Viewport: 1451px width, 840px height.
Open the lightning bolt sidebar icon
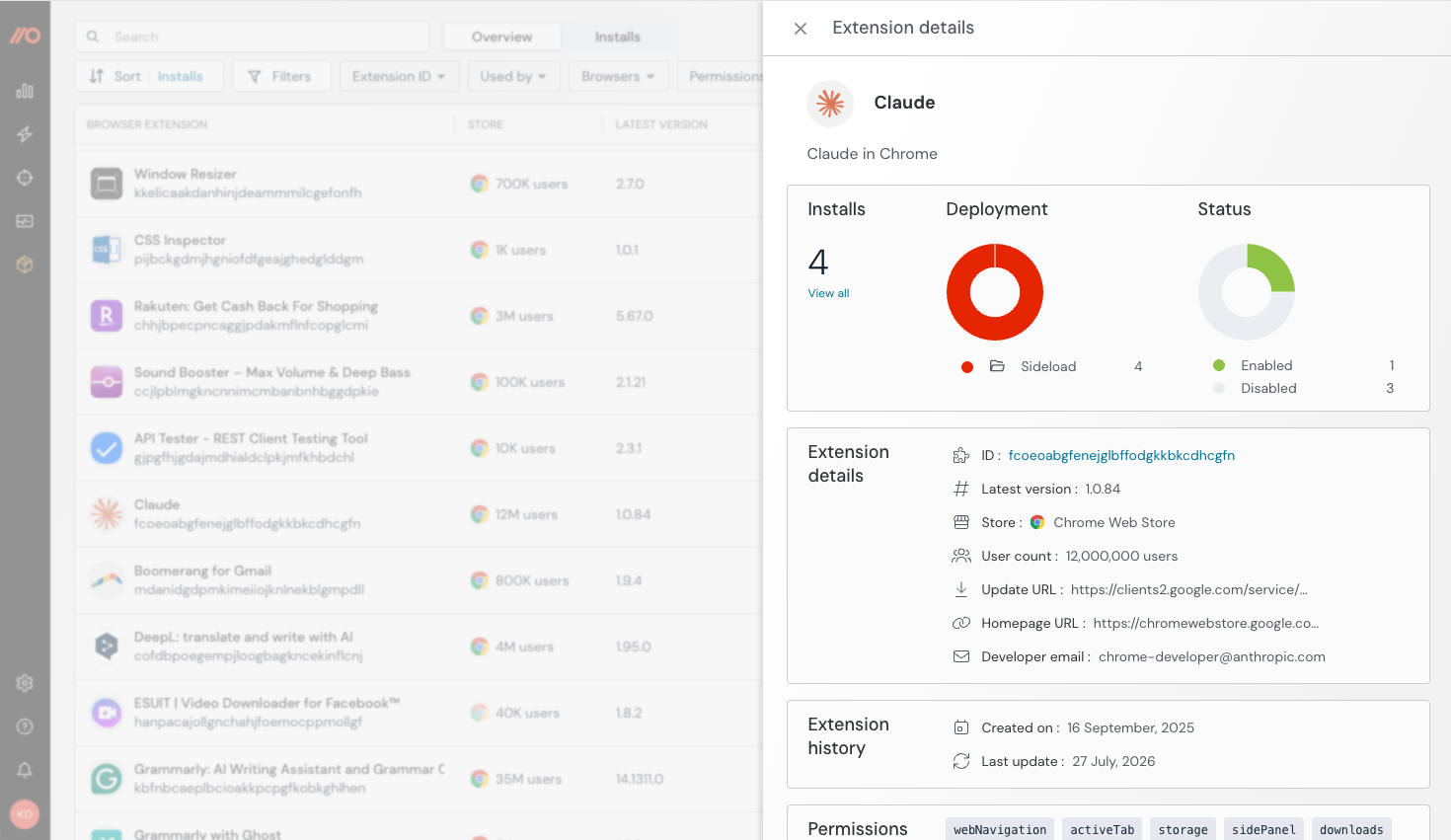coord(25,134)
